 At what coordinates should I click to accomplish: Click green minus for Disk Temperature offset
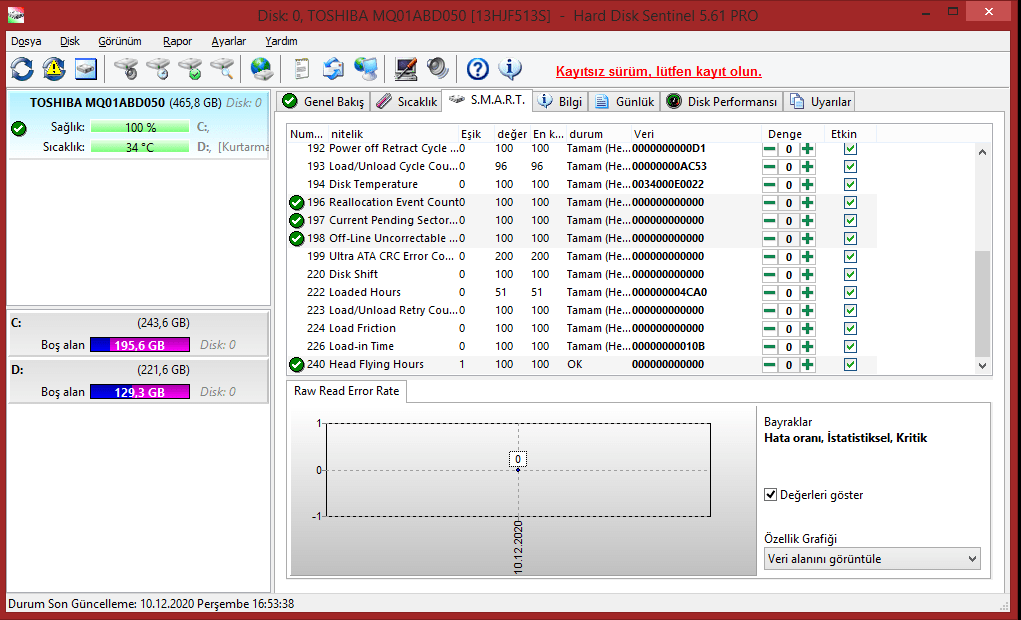(x=770, y=184)
